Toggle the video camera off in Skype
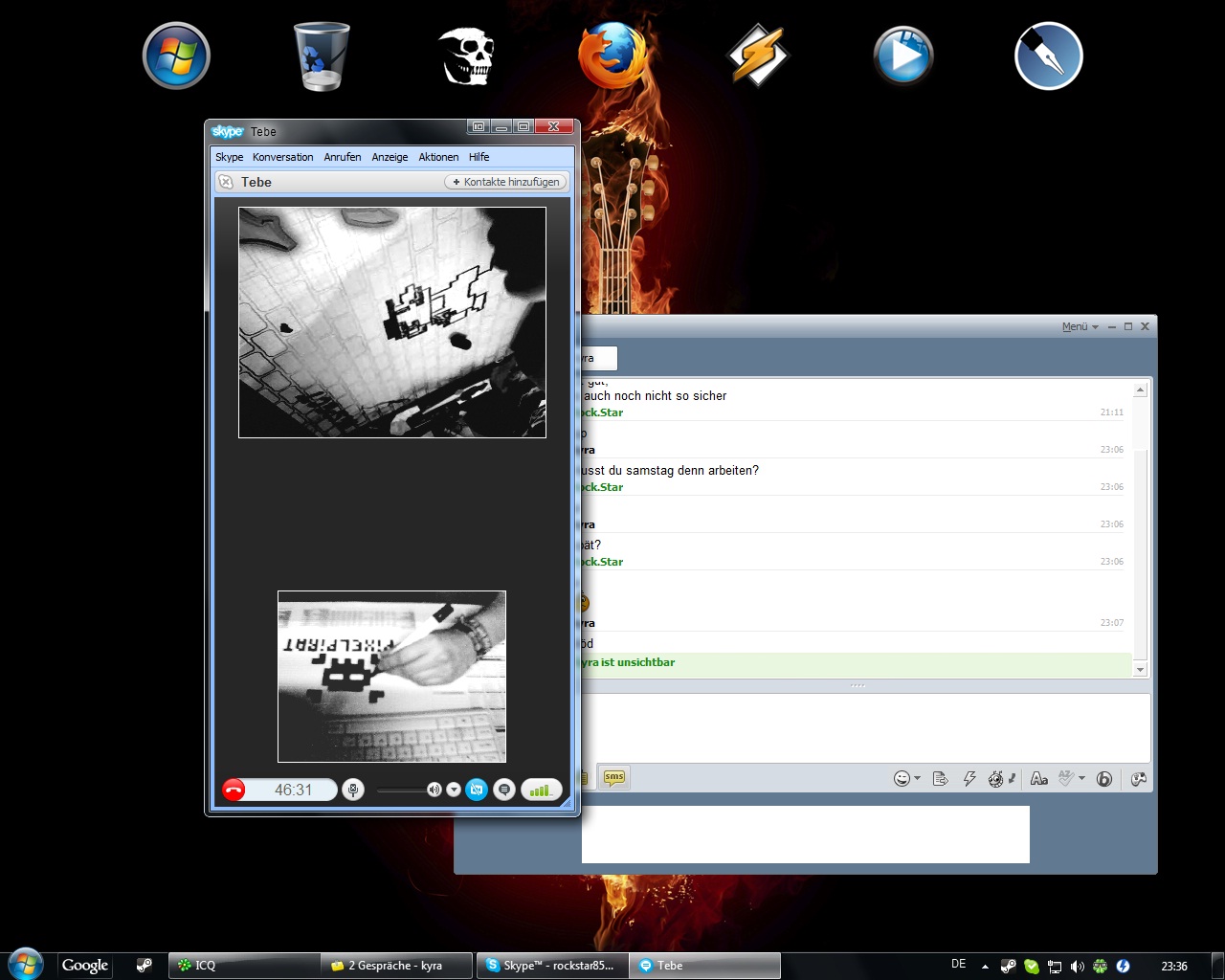The width and height of the screenshot is (1225, 980). 477,790
